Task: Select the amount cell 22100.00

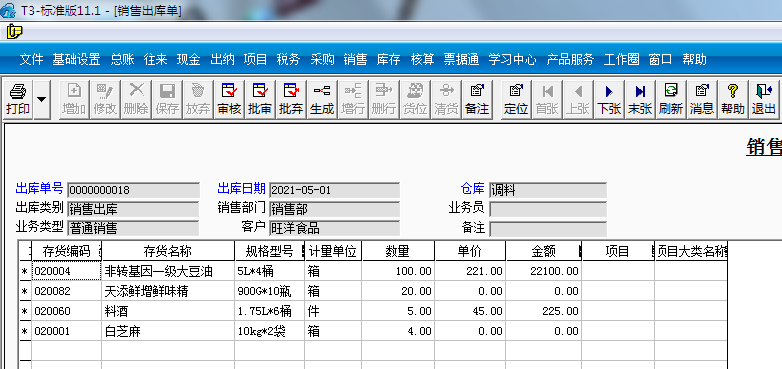Action: coord(544,271)
